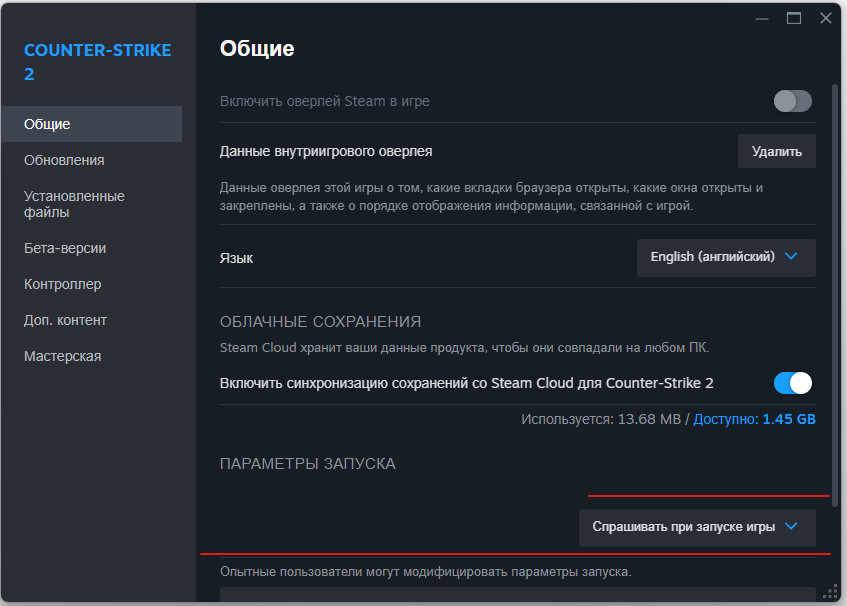Click the chevron arrow next to English (английский)
847x606 pixels.
(x=792, y=256)
